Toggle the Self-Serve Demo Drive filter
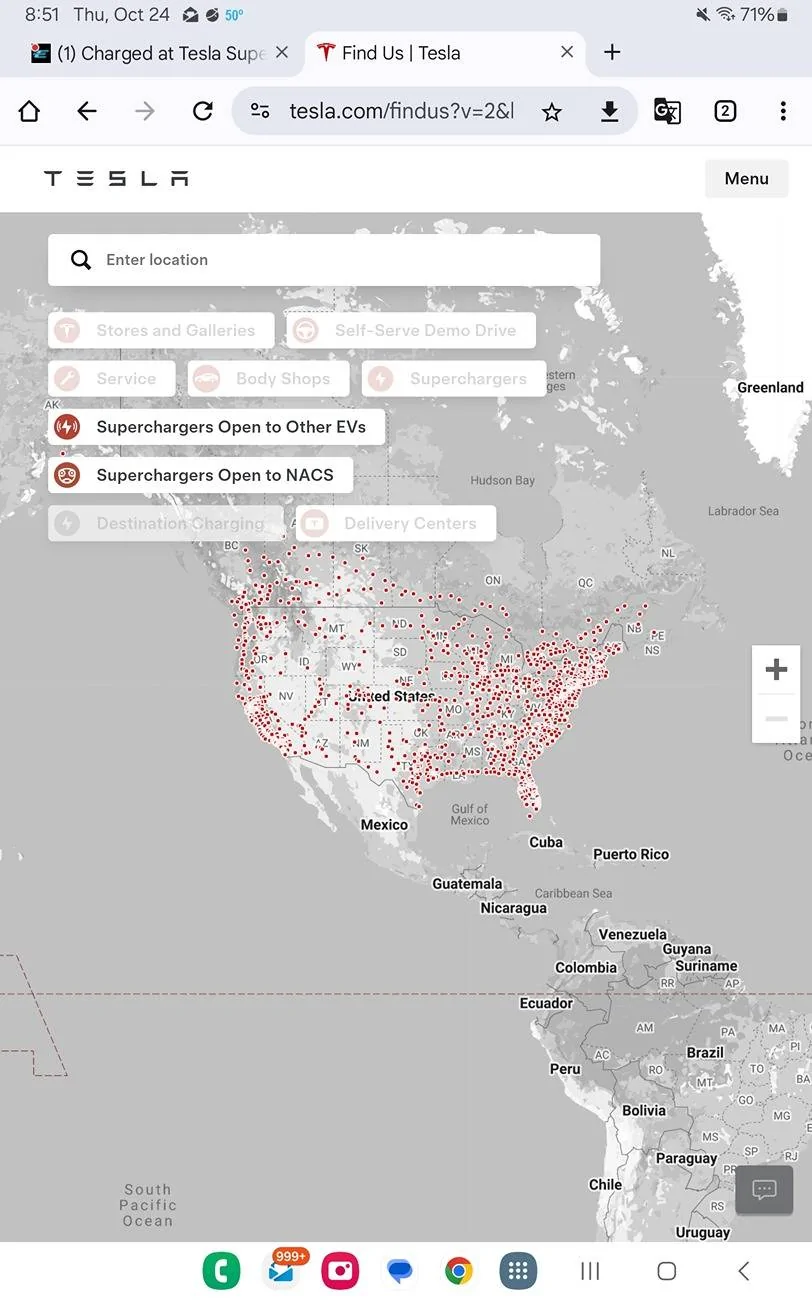Screen dimensions: 812x1300 (411, 330)
